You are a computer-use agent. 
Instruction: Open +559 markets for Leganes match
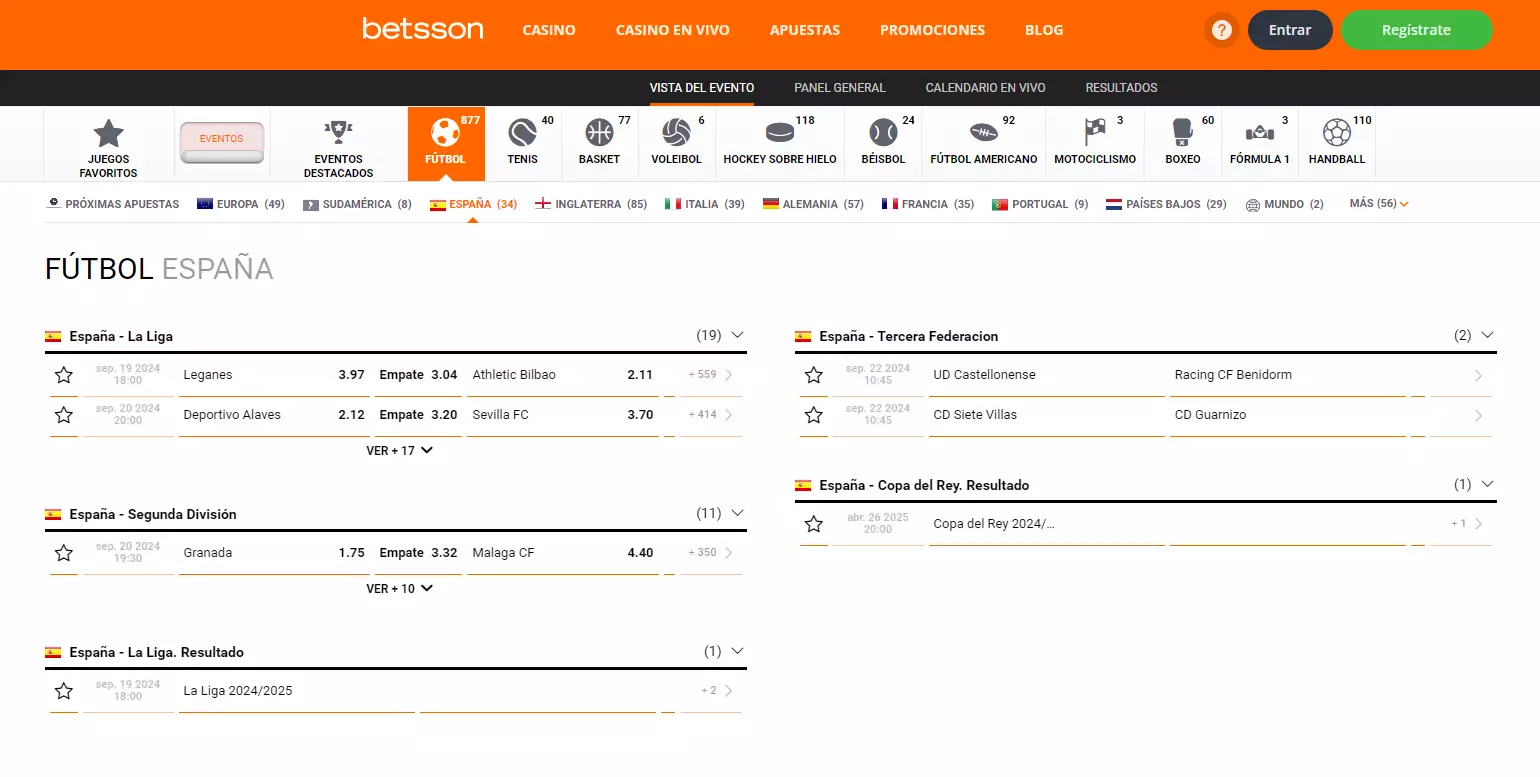711,375
